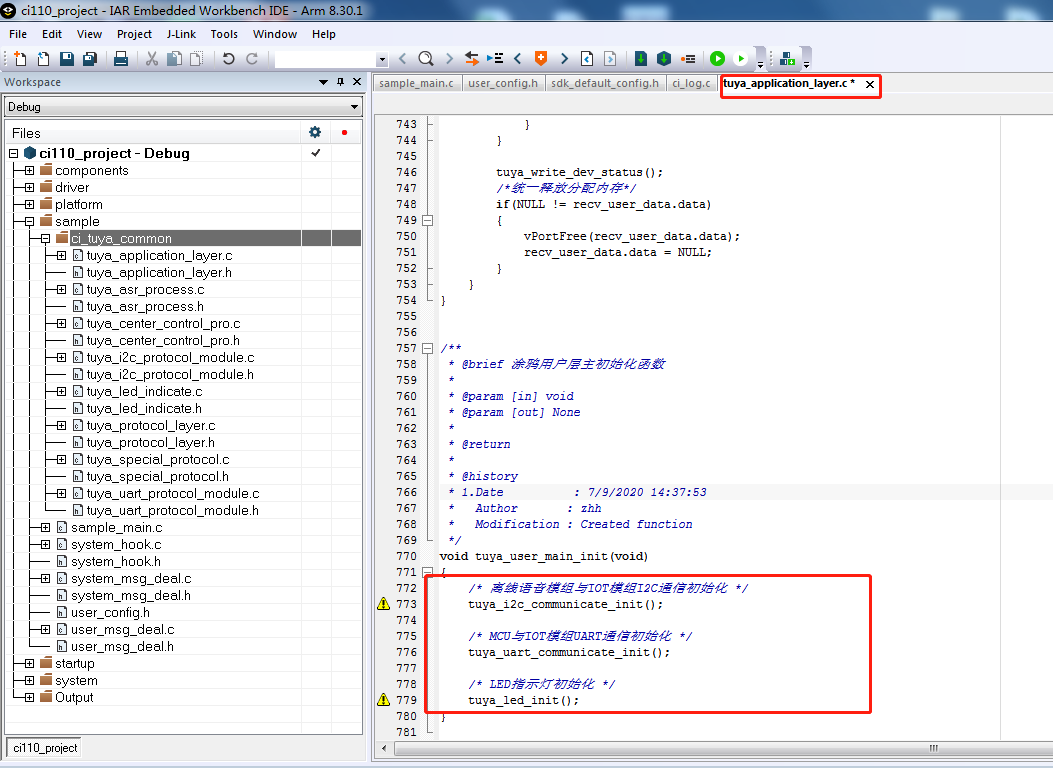Click the editor horizontal scrollbar left arrow

click(384, 748)
